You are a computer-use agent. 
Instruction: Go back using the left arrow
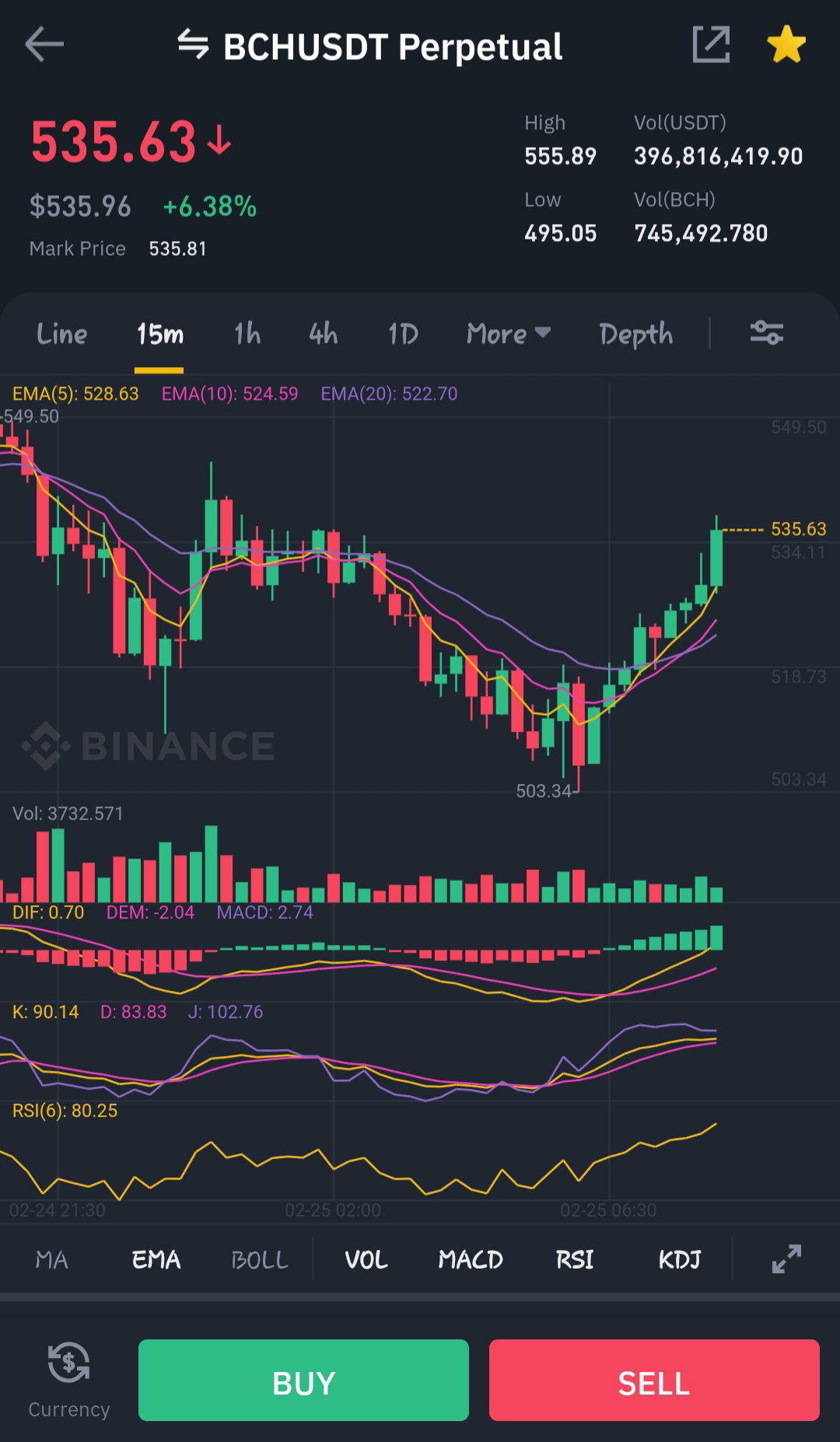44,44
